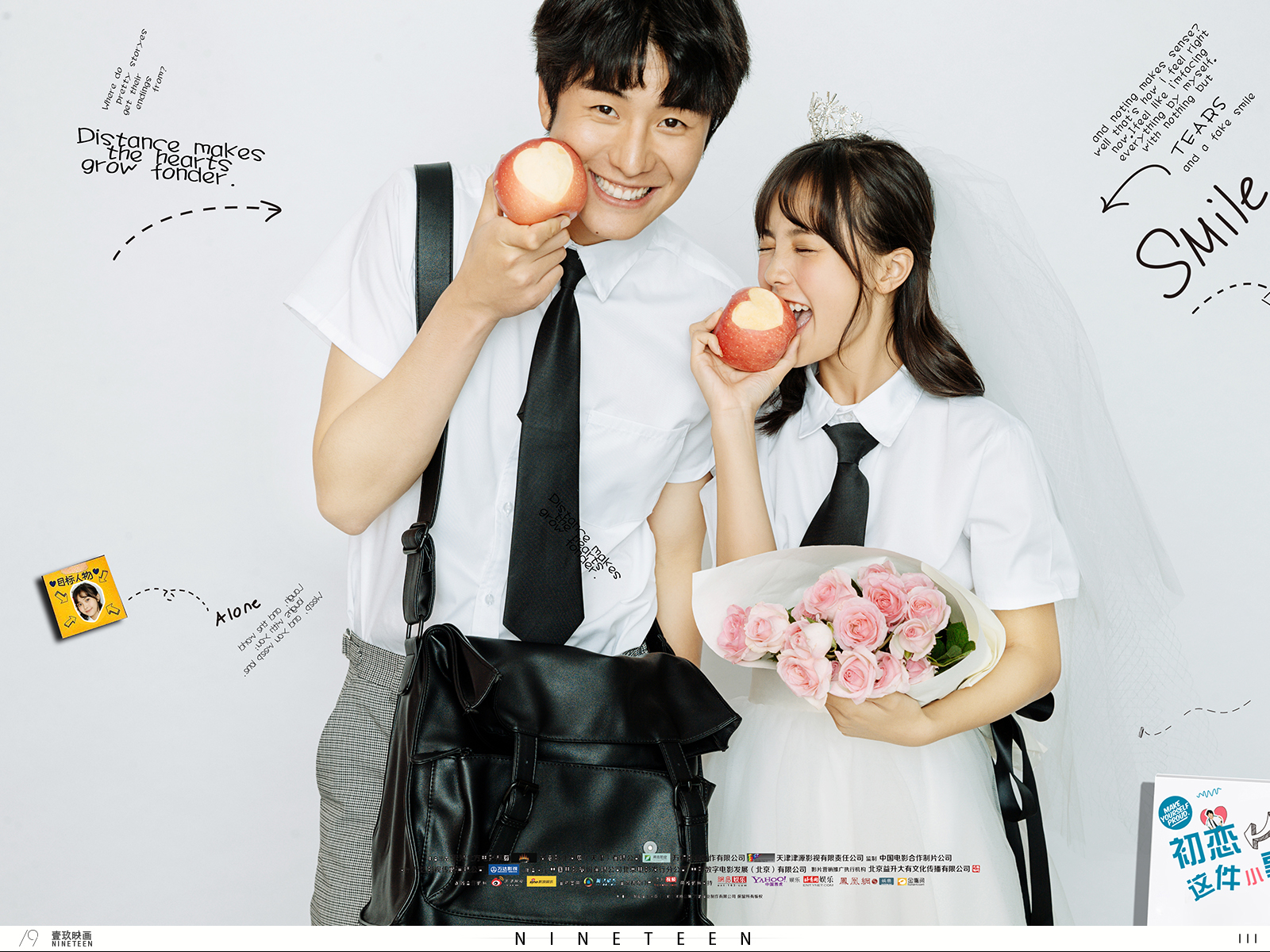Click the 天津津源影视有限责任公司 credit text

pos(819,858)
